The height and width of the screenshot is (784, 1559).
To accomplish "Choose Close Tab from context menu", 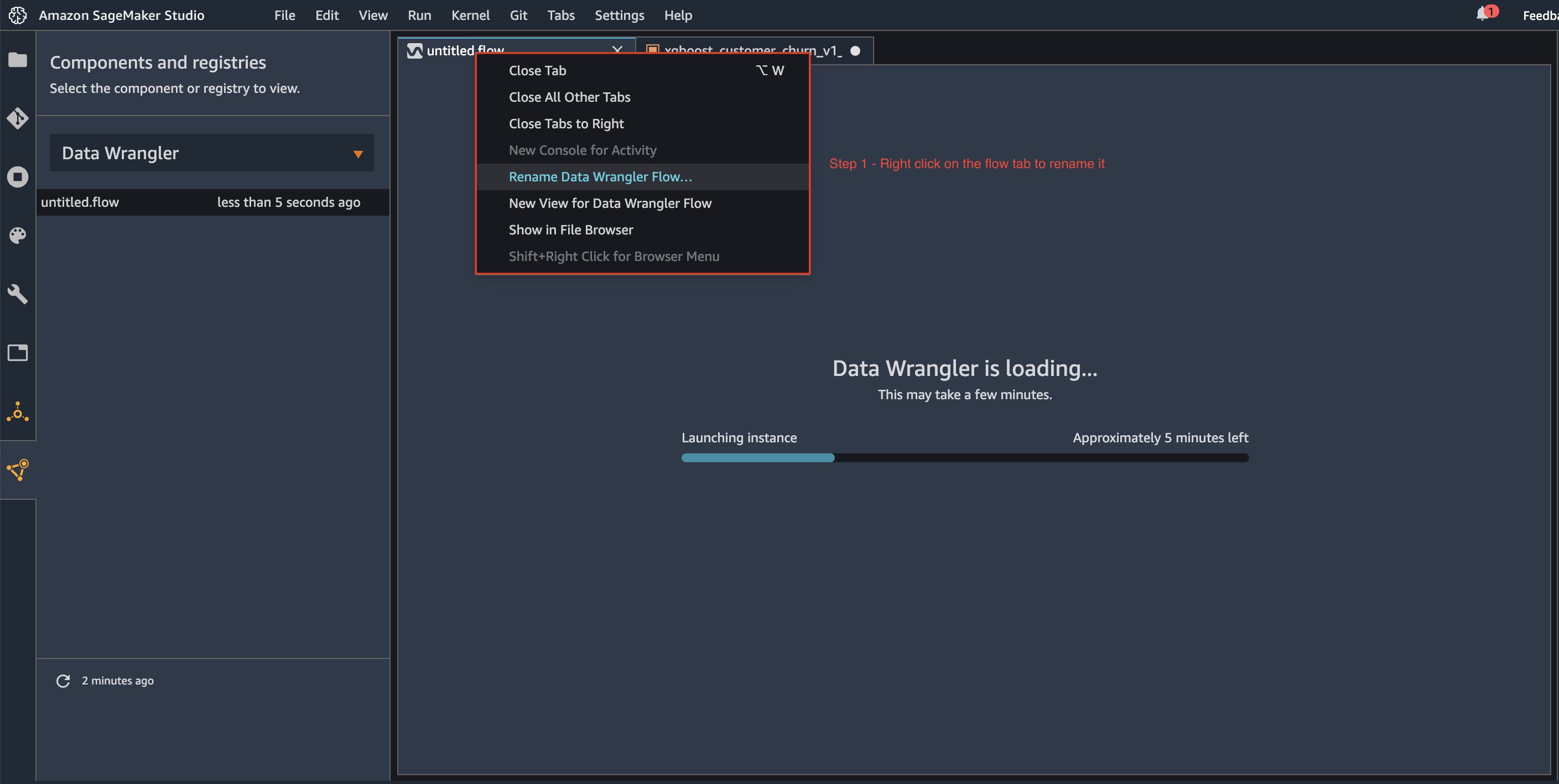I will [x=643, y=70].
